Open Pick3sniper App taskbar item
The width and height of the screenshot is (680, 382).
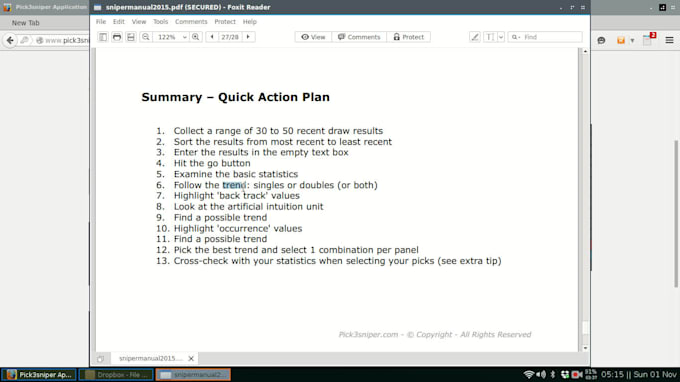[39, 375]
